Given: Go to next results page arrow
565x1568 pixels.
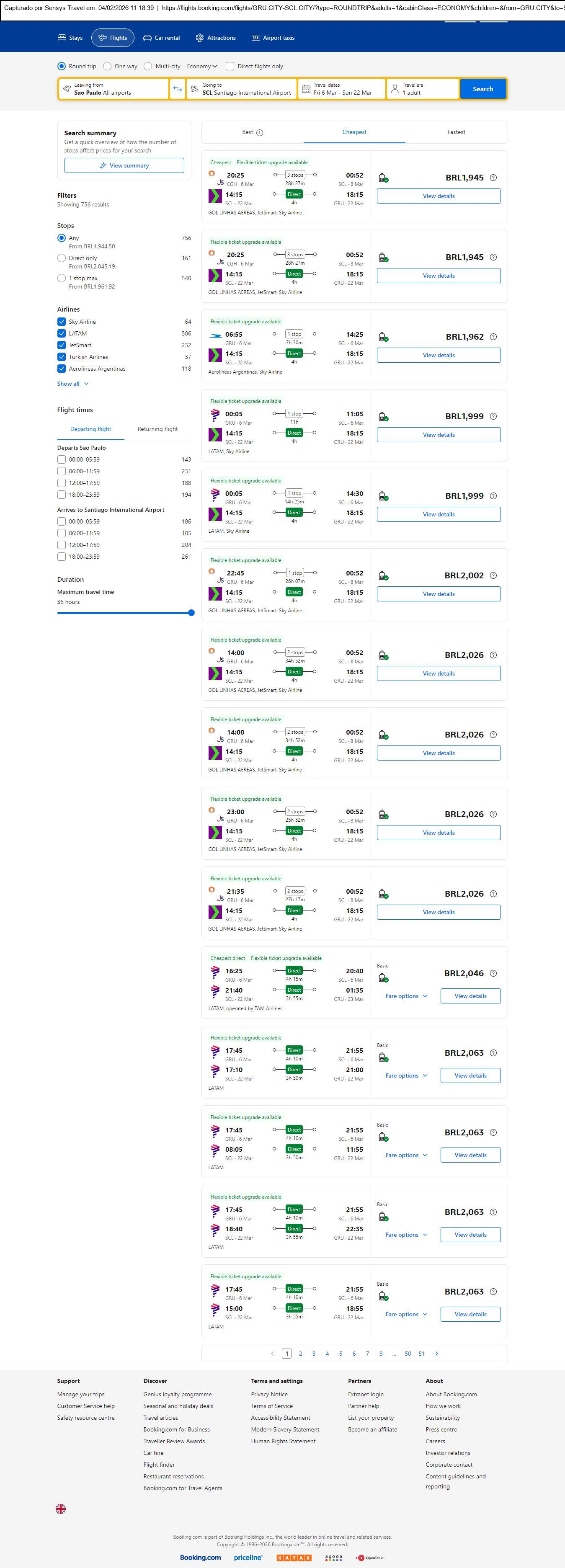Looking at the screenshot, I should coord(436,1353).
